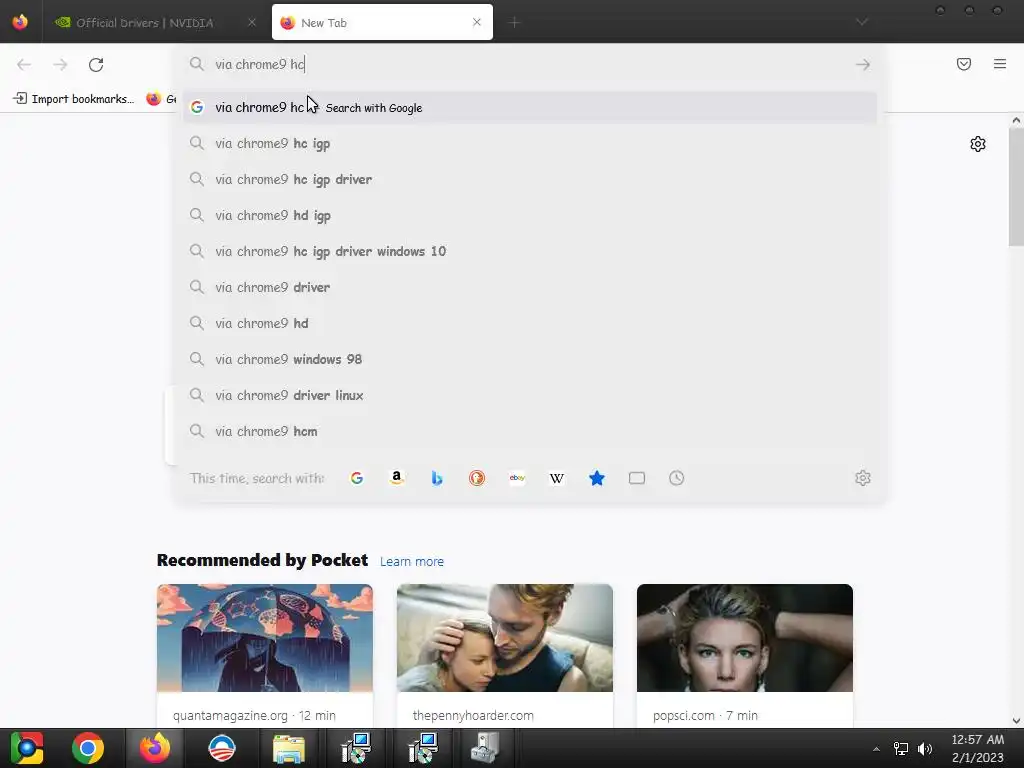
Task: Go forward one page
Action: [60, 65]
